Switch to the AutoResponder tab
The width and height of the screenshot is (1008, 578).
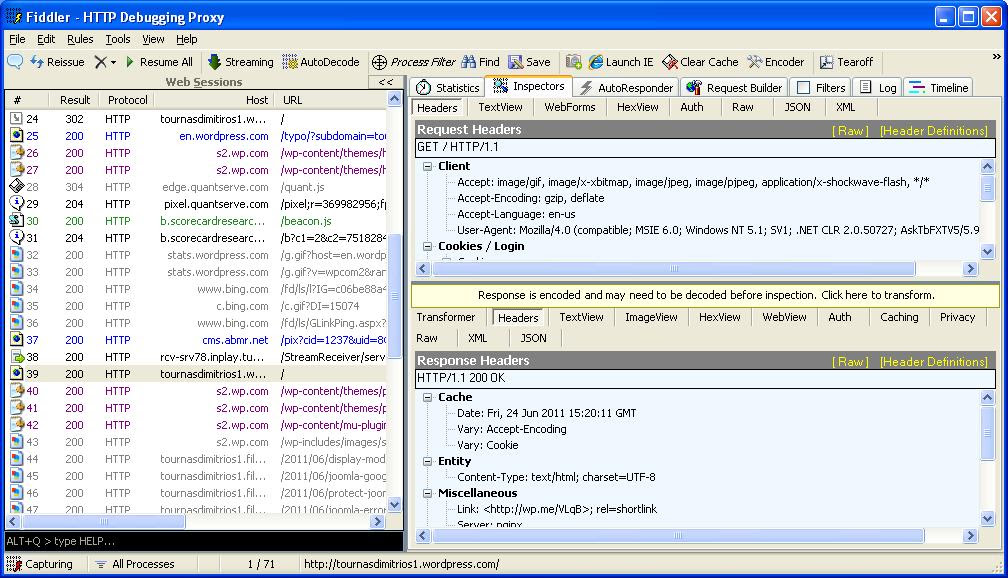click(627, 88)
